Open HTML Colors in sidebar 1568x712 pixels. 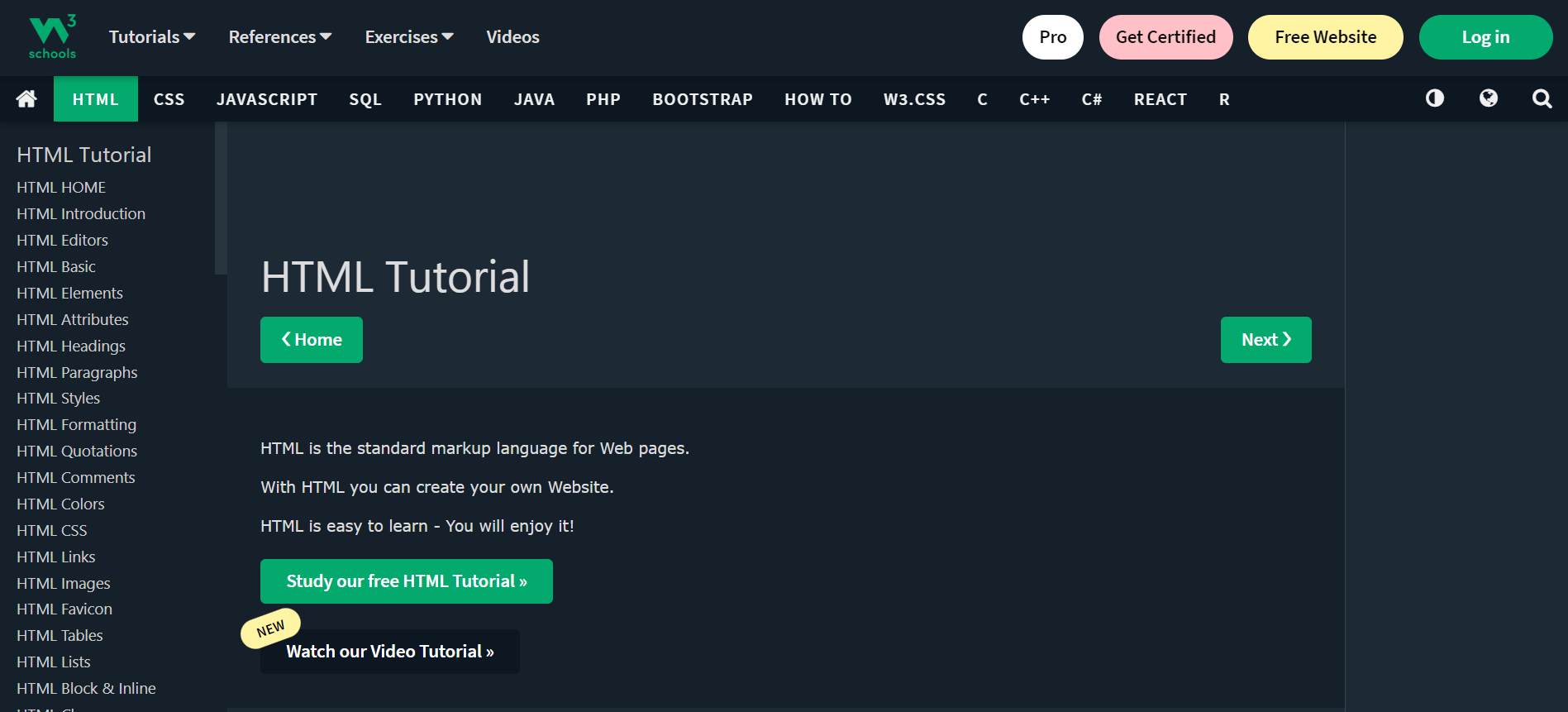(x=60, y=504)
